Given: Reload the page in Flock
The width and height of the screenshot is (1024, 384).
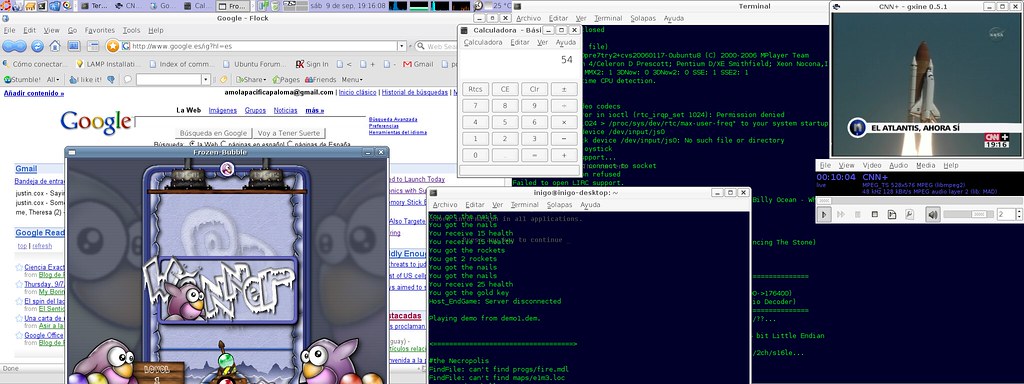Looking at the screenshot, I should tap(38, 46).
